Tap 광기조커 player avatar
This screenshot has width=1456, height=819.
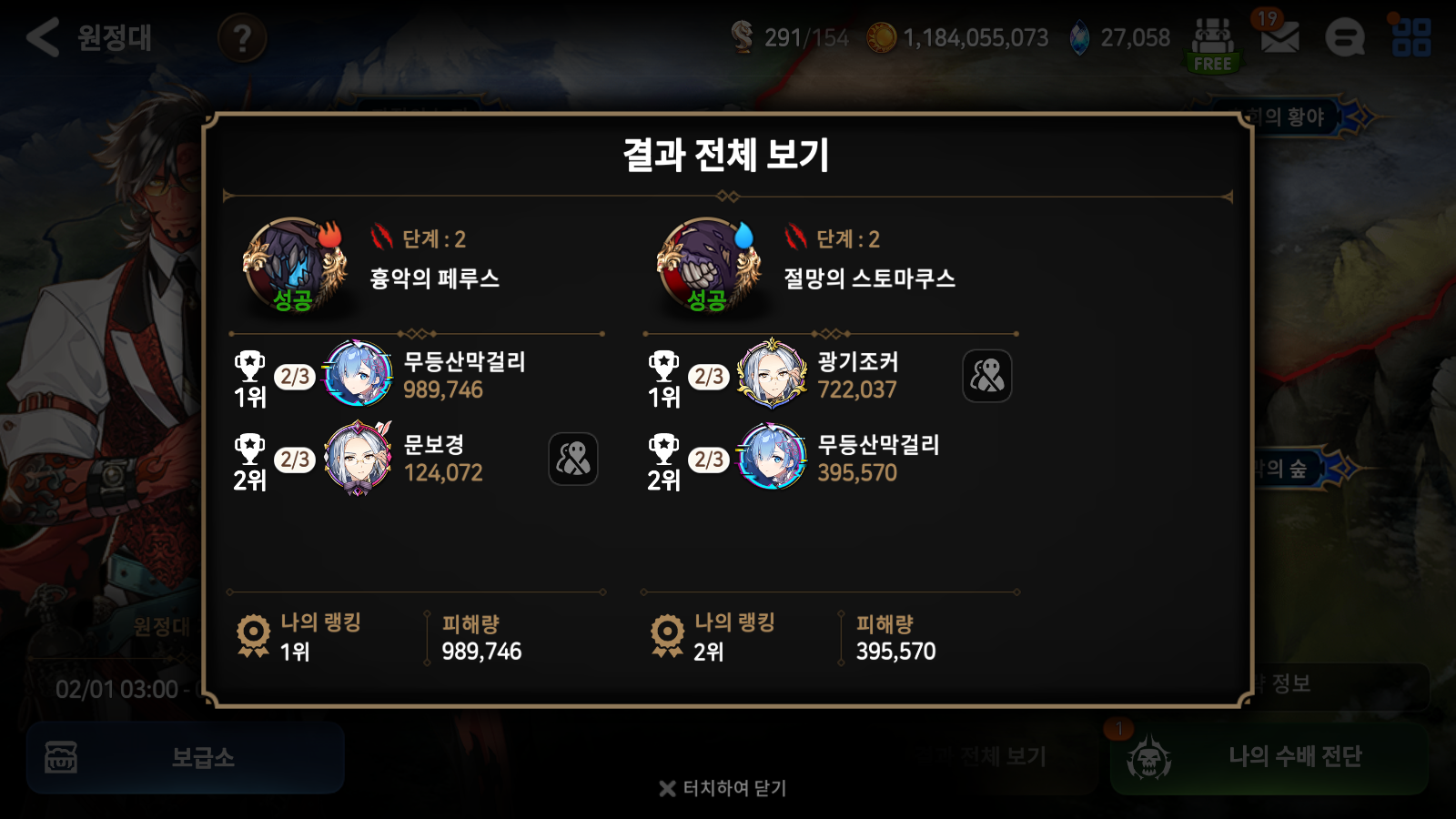[772, 374]
